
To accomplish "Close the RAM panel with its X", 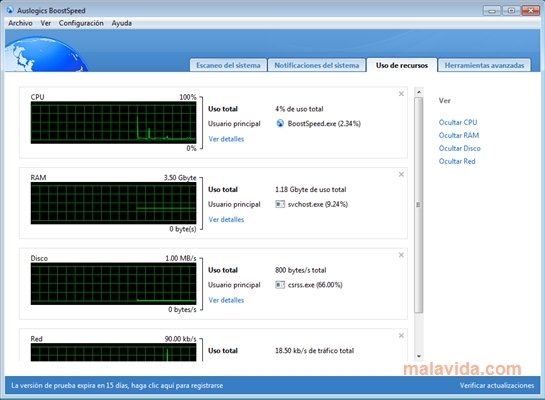I will tap(401, 174).
